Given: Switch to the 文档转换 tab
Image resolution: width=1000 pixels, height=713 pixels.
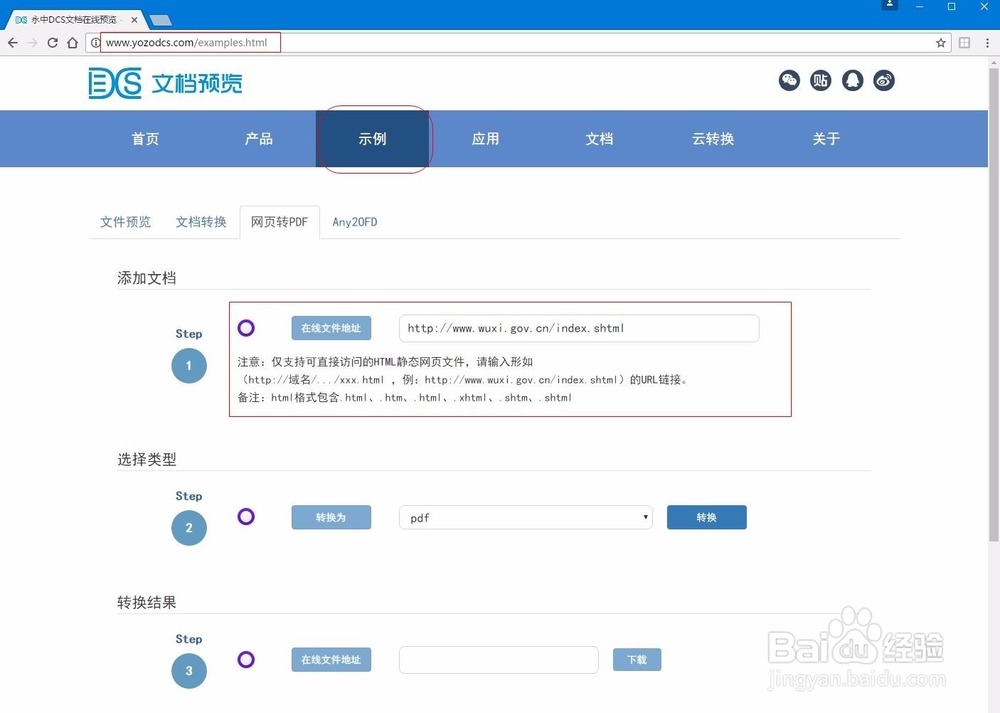Looking at the screenshot, I should (x=200, y=222).
